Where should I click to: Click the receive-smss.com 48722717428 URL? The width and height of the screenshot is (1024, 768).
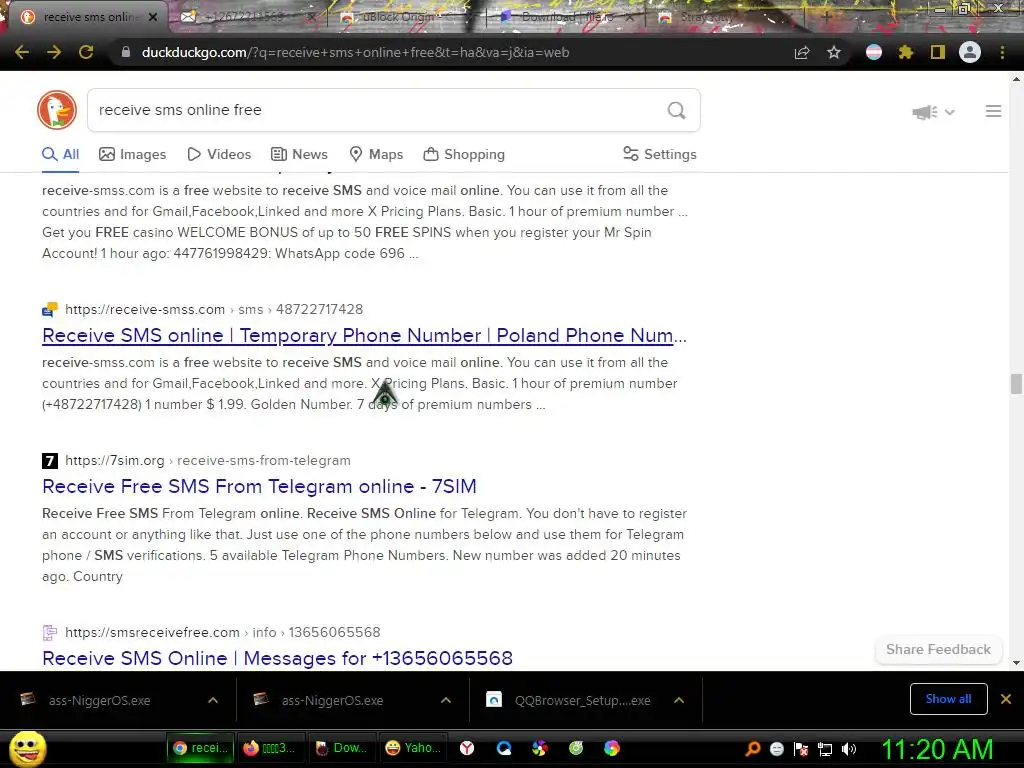click(x=214, y=310)
